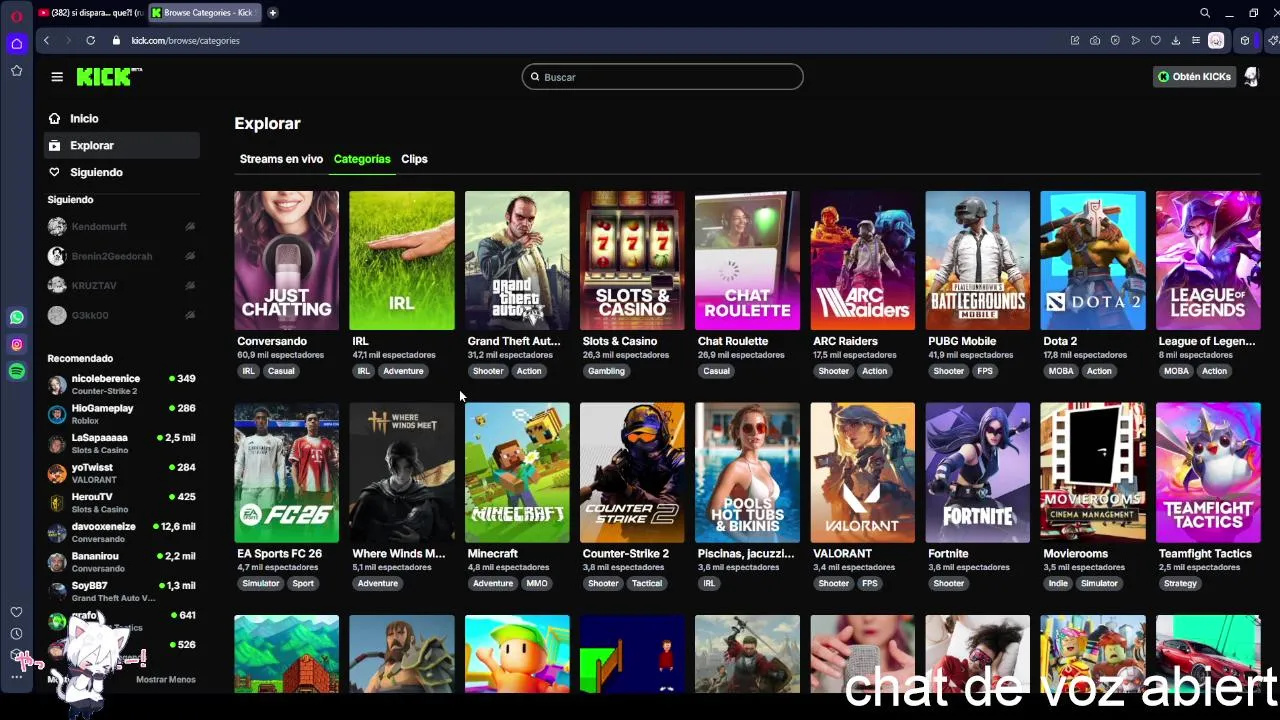Image resolution: width=1280 pixels, height=720 pixels.
Task: Click the Buscar search field
Action: [662, 77]
